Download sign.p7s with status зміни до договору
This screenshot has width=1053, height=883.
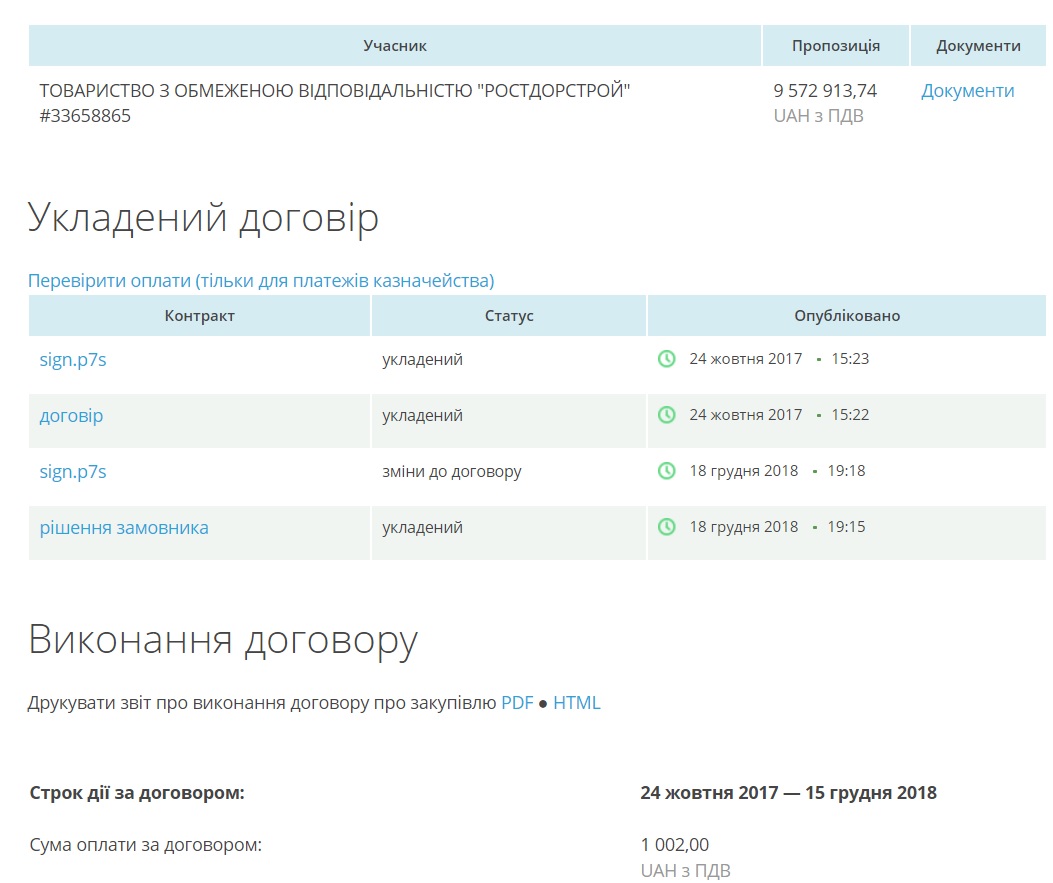[73, 472]
